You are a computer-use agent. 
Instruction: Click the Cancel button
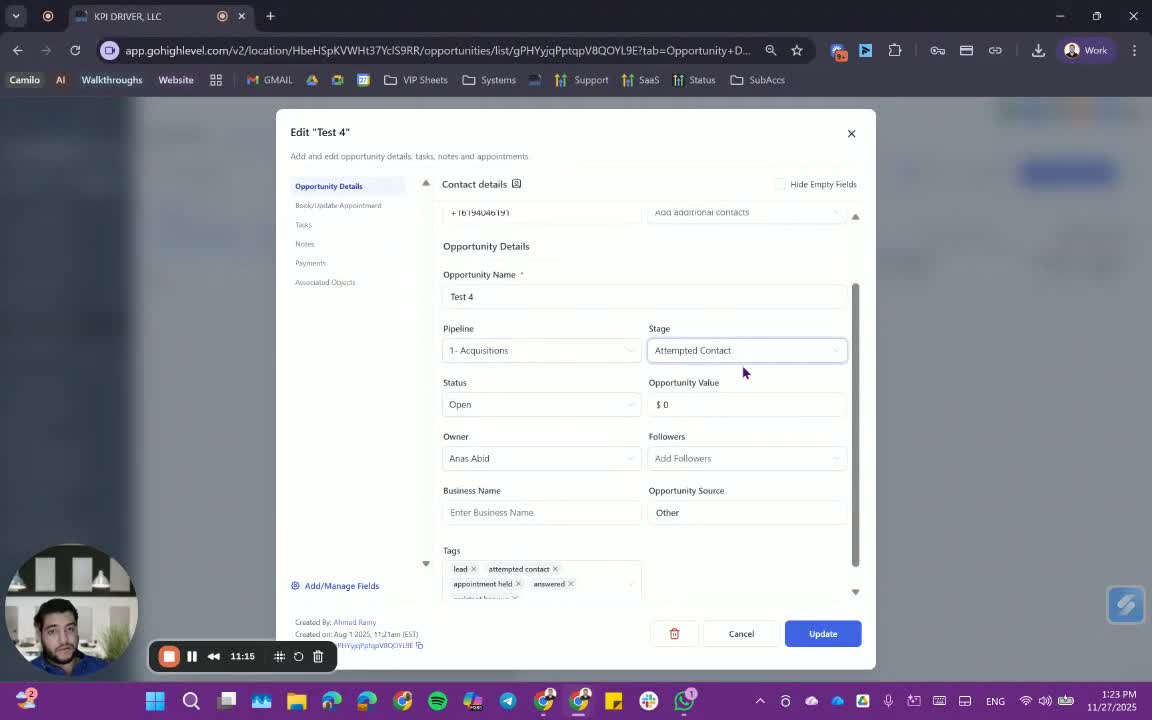pos(741,633)
